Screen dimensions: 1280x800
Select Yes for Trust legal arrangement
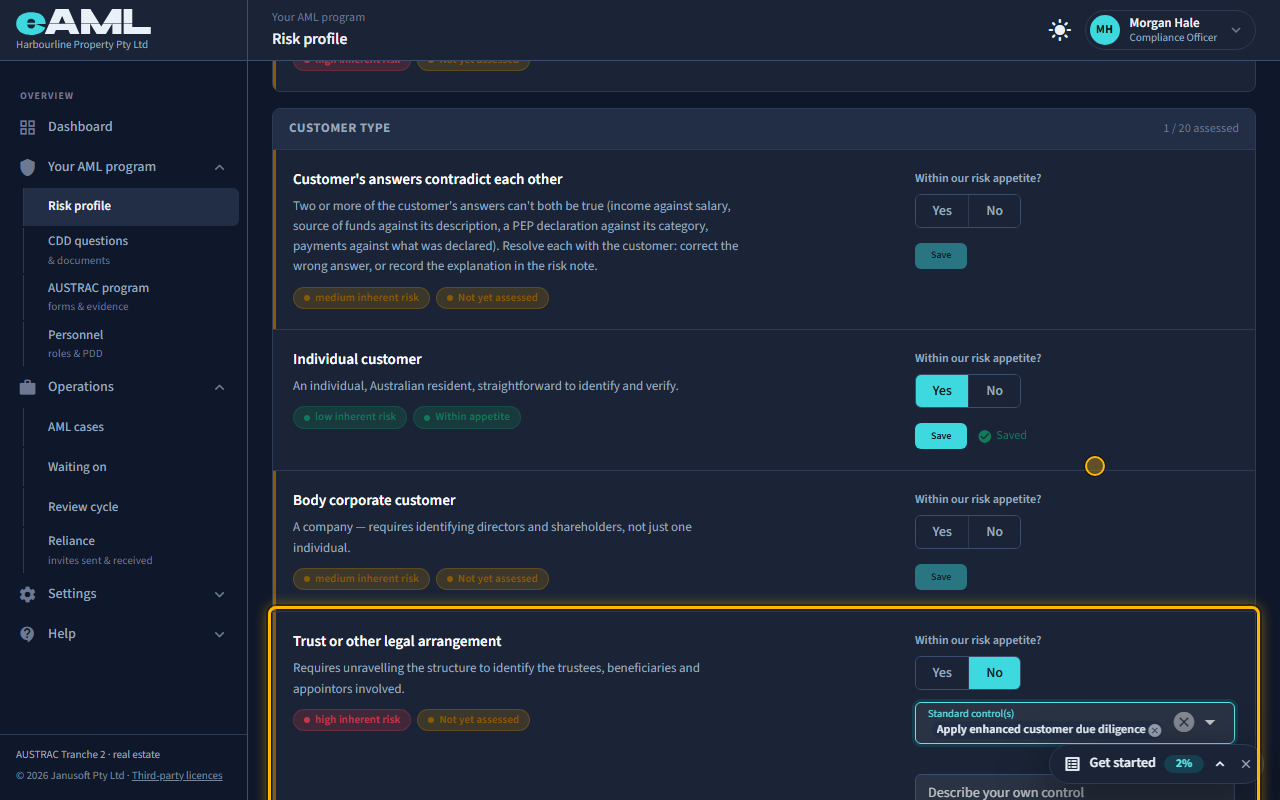942,673
